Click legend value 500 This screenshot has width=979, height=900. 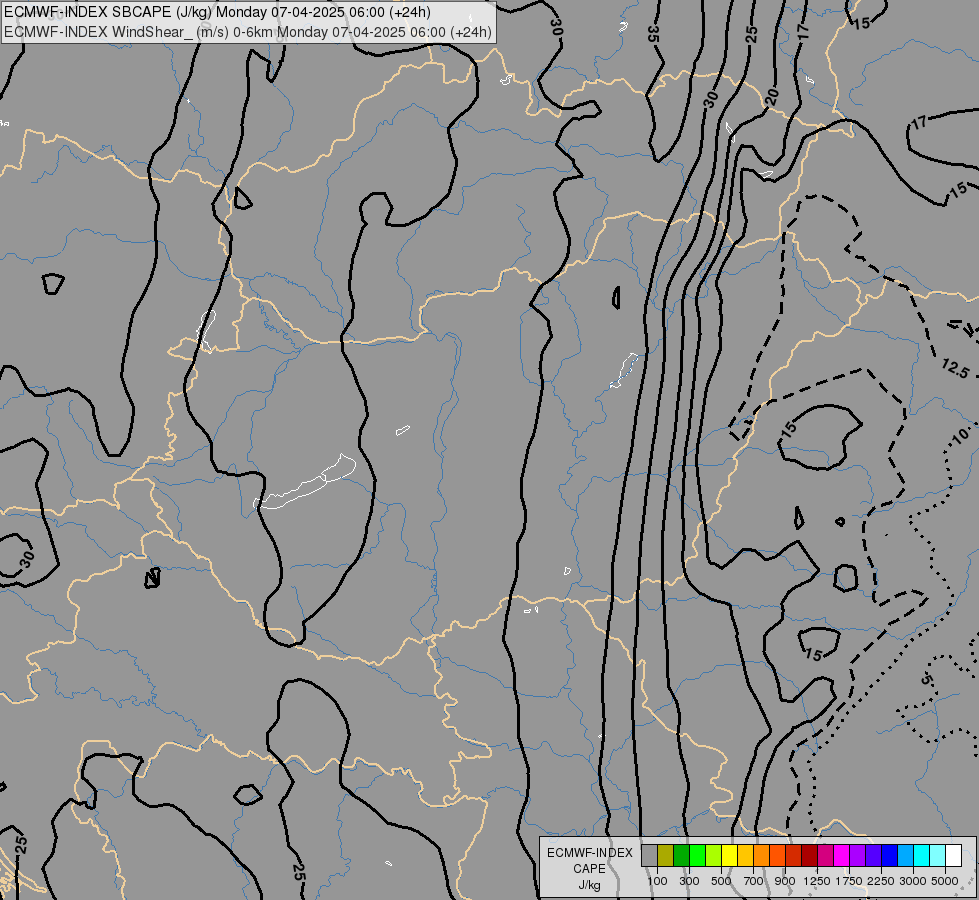721,881
